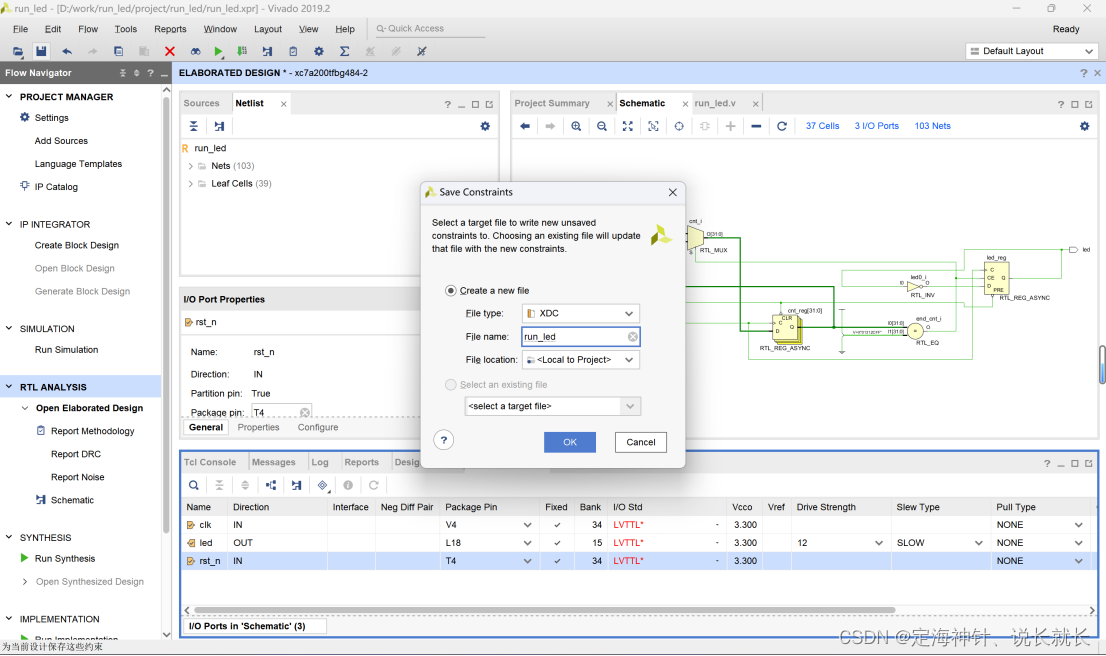Select the 'Select an existing file' radio button
The width and height of the screenshot is (1106, 656).
[x=451, y=385]
